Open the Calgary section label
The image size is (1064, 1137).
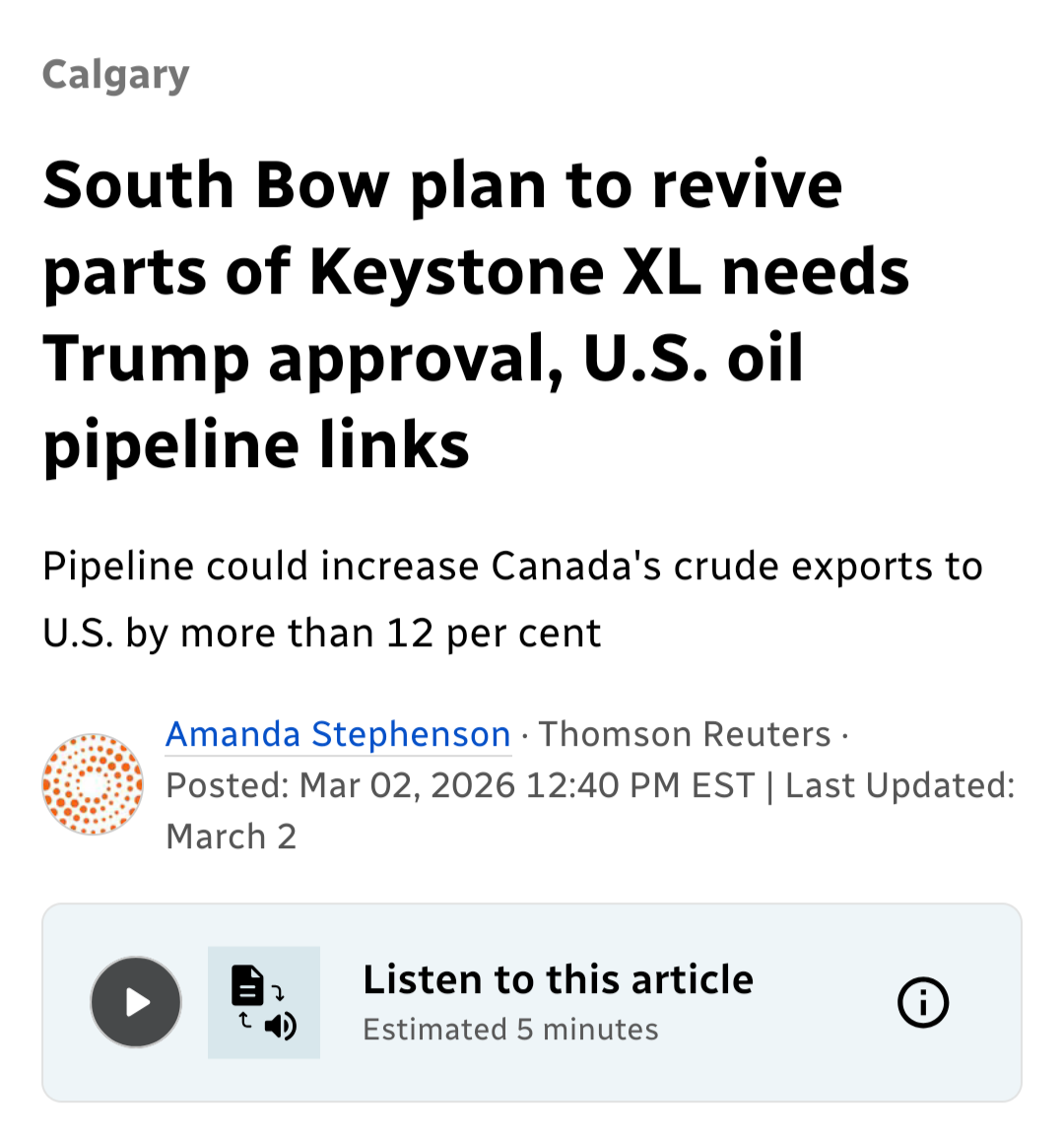coord(116,76)
